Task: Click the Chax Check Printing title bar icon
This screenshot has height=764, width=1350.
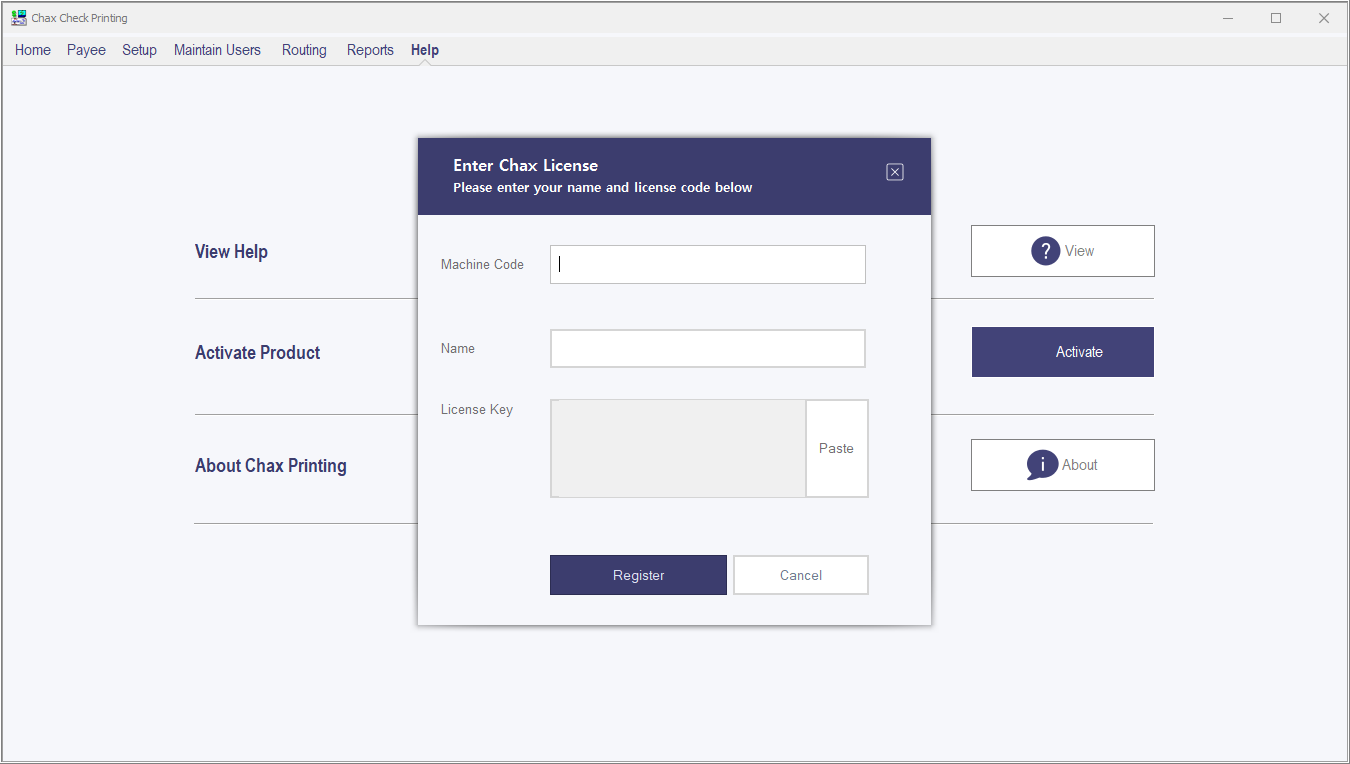Action: click(18, 18)
